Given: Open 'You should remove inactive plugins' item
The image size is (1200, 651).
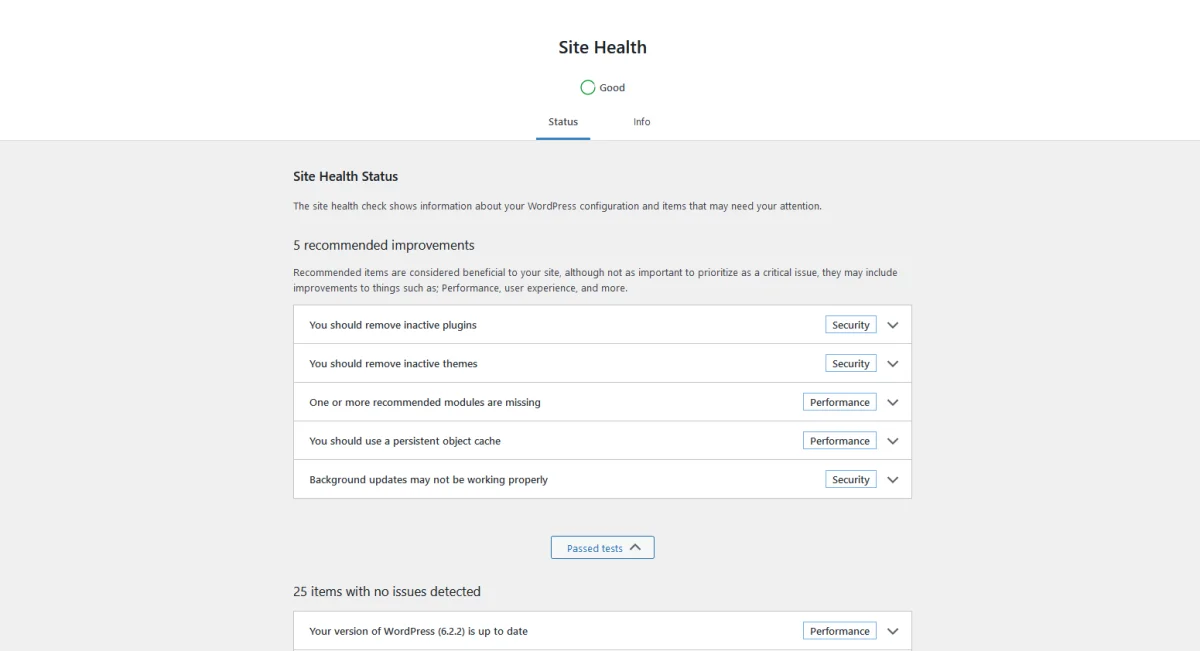Looking at the screenshot, I should (602, 325).
